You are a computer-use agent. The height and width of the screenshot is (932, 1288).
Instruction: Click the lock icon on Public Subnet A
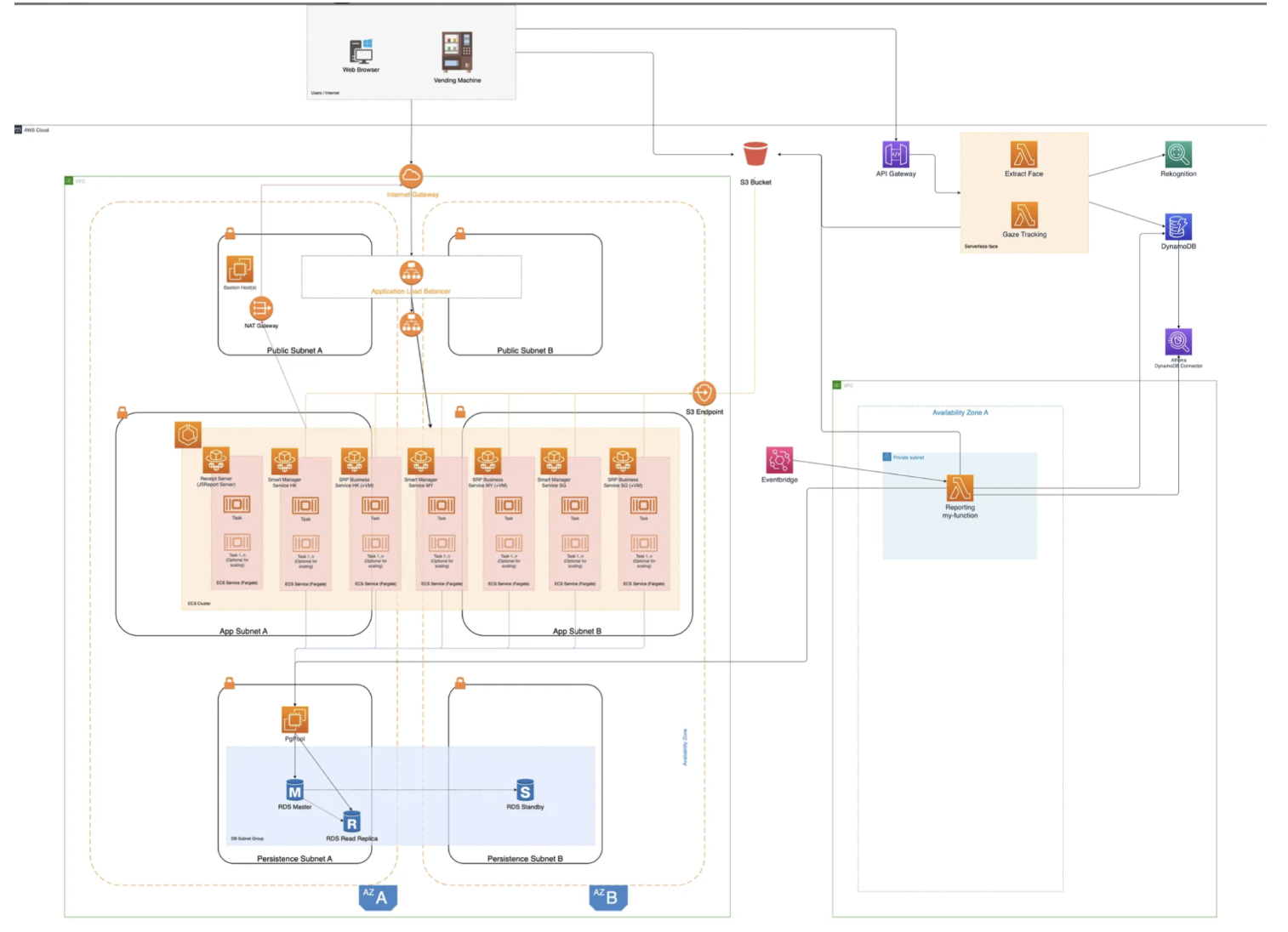pos(230,233)
